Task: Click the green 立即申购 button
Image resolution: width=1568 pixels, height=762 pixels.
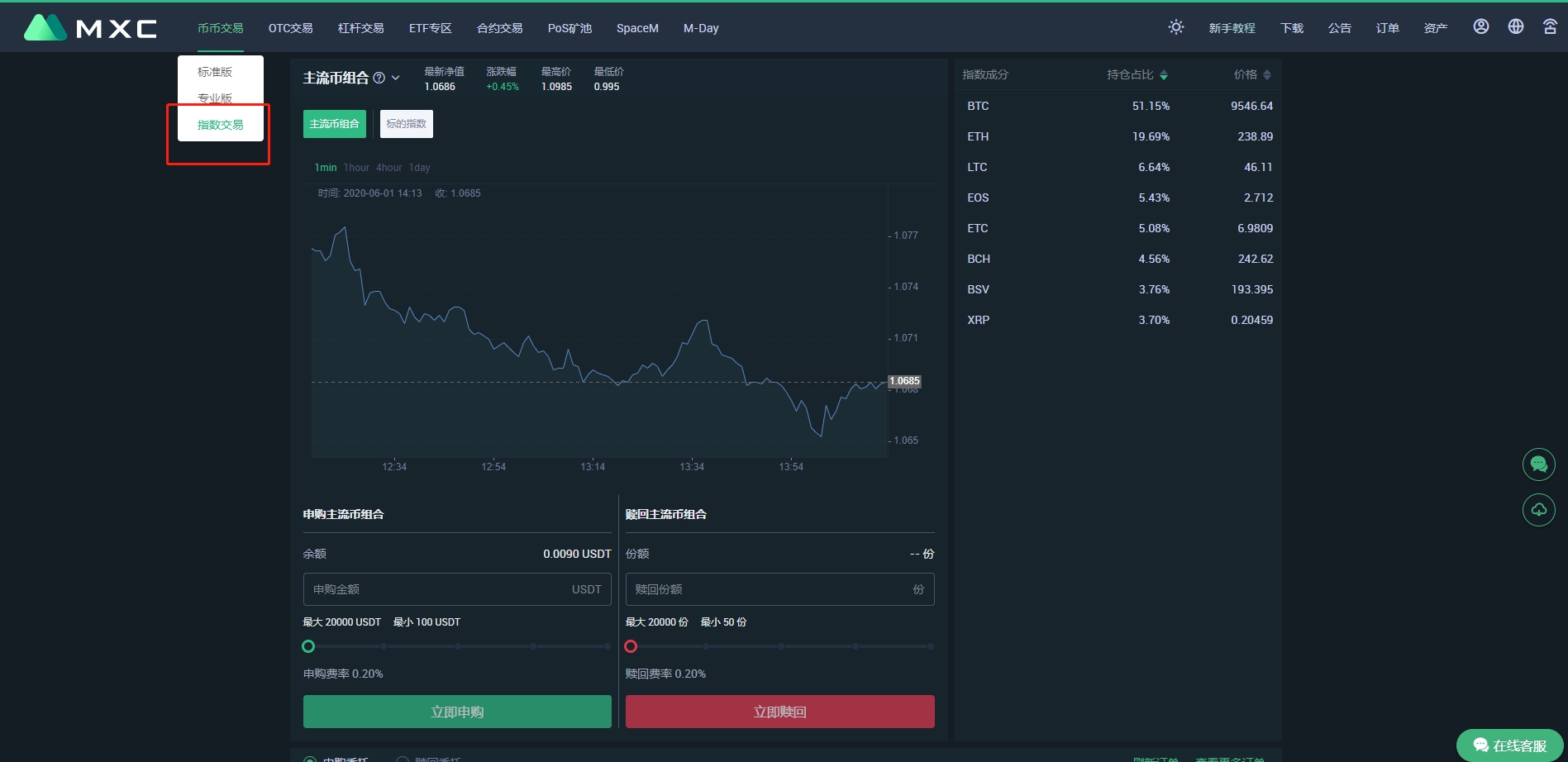Action: [x=457, y=712]
